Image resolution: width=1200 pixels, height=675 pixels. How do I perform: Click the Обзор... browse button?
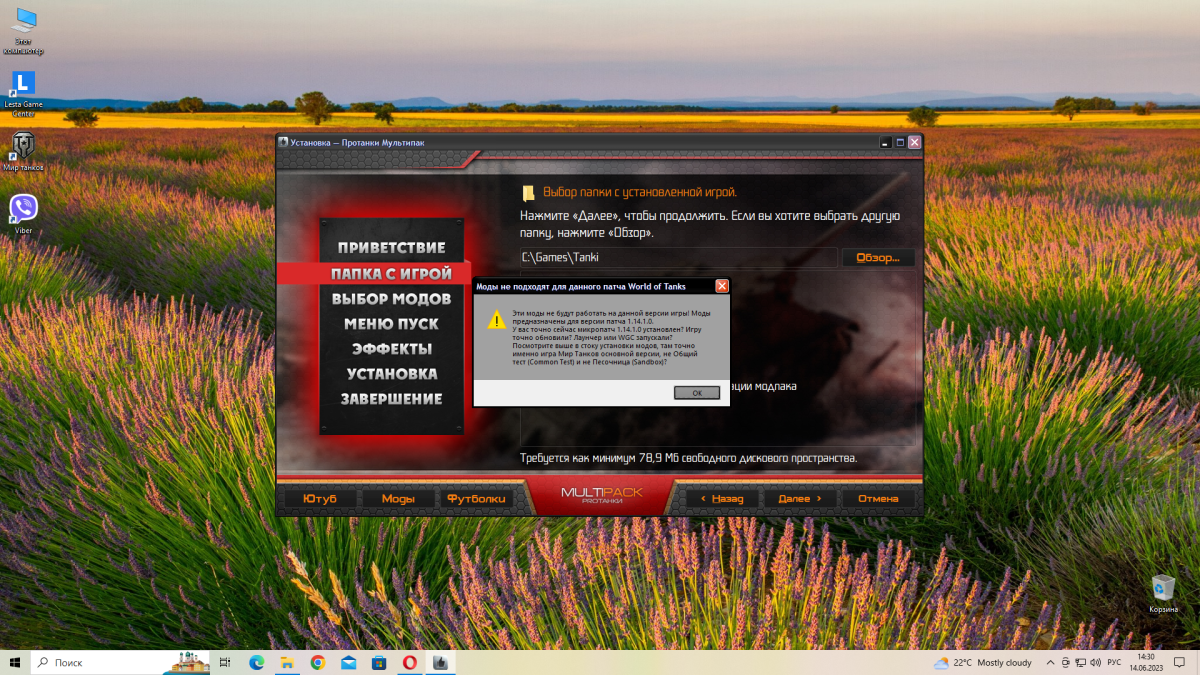878,258
